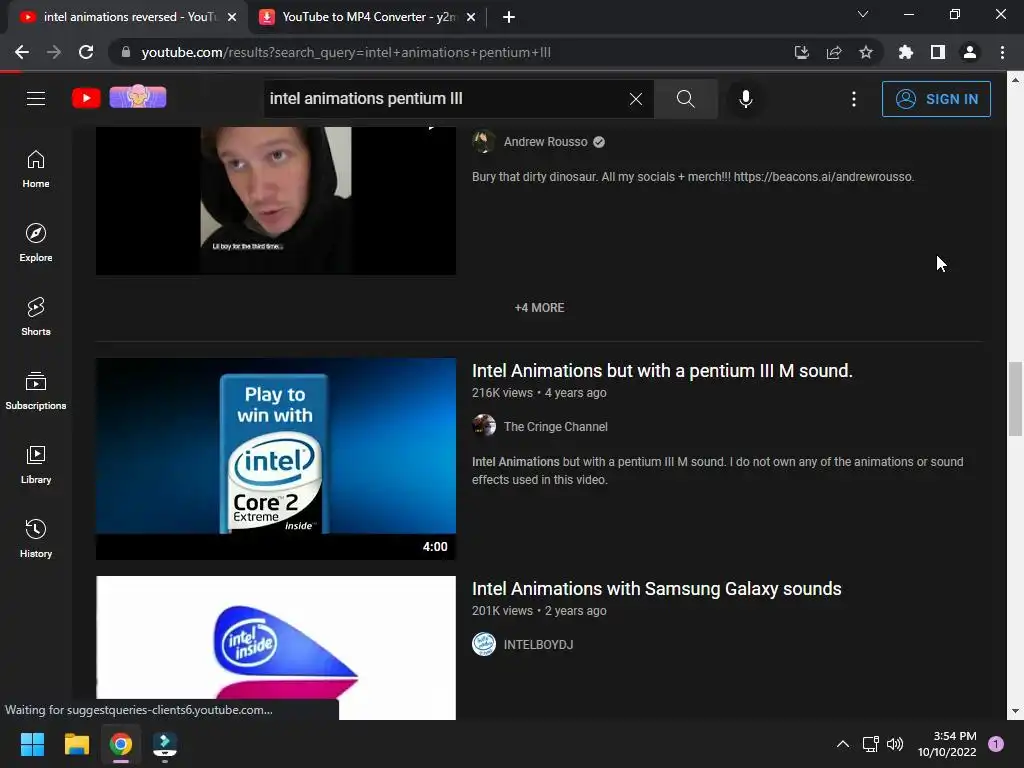The image size is (1024, 768).
Task: Click the INTELBOYDJ channel avatar
Action: [484, 644]
